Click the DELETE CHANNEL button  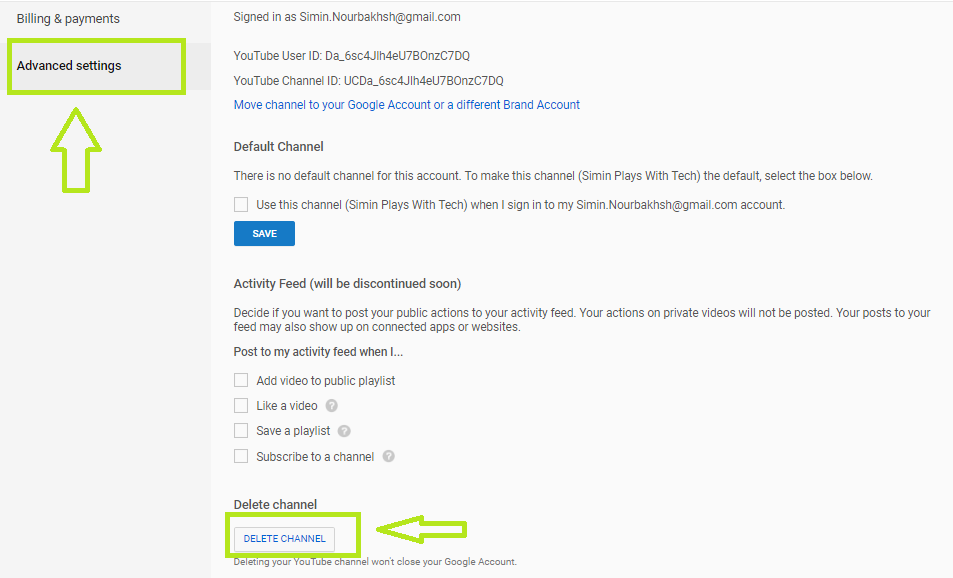click(x=284, y=539)
